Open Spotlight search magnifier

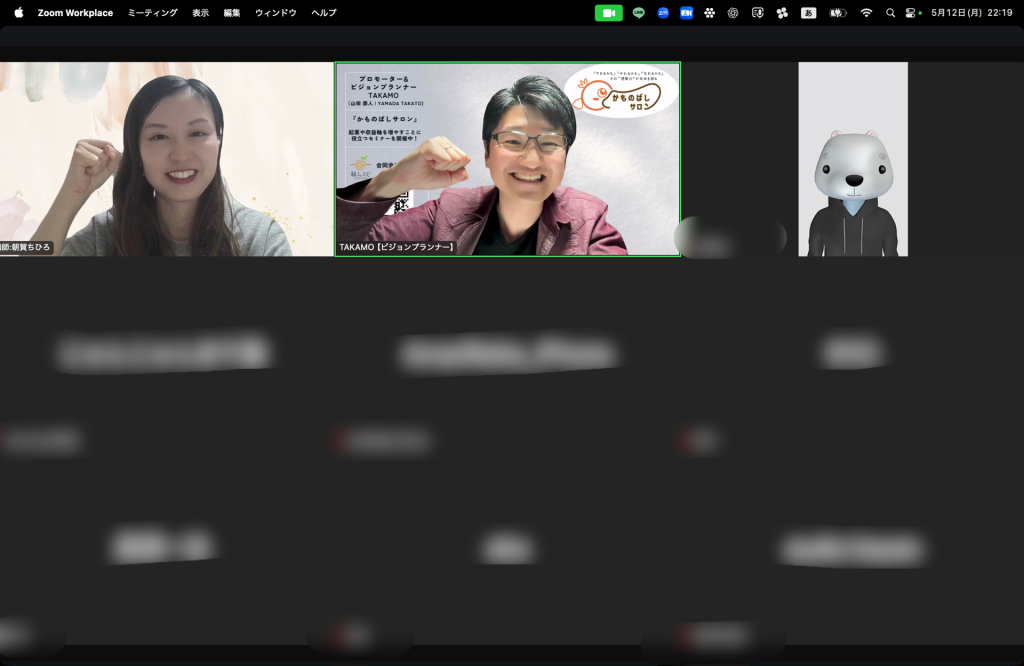(890, 13)
